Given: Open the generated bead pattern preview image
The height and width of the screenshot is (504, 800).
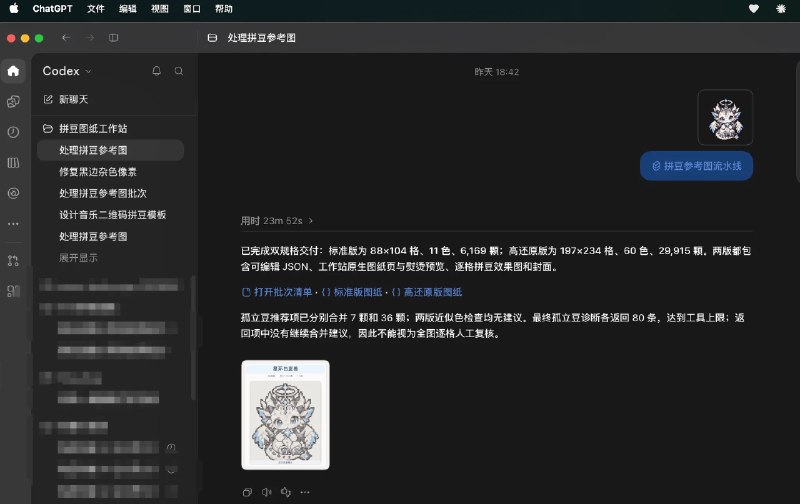Looking at the screenshot, I should 285,415.
